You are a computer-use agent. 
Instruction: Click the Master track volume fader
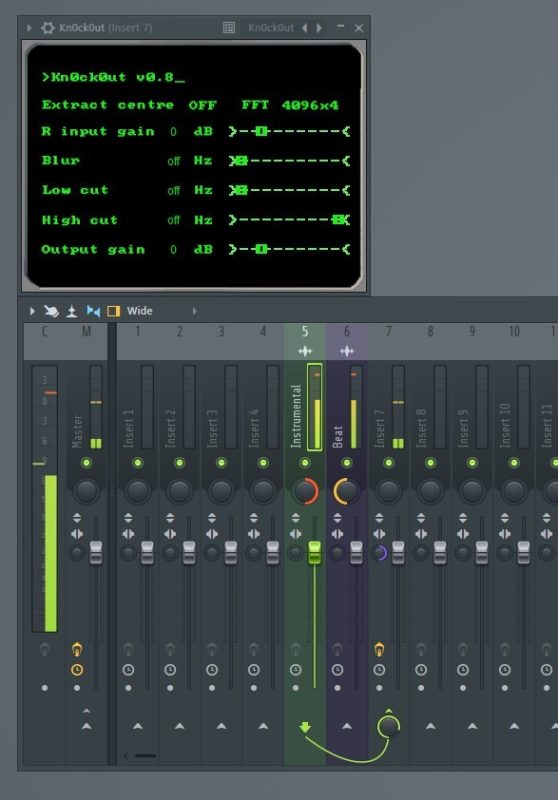point(96,553)
